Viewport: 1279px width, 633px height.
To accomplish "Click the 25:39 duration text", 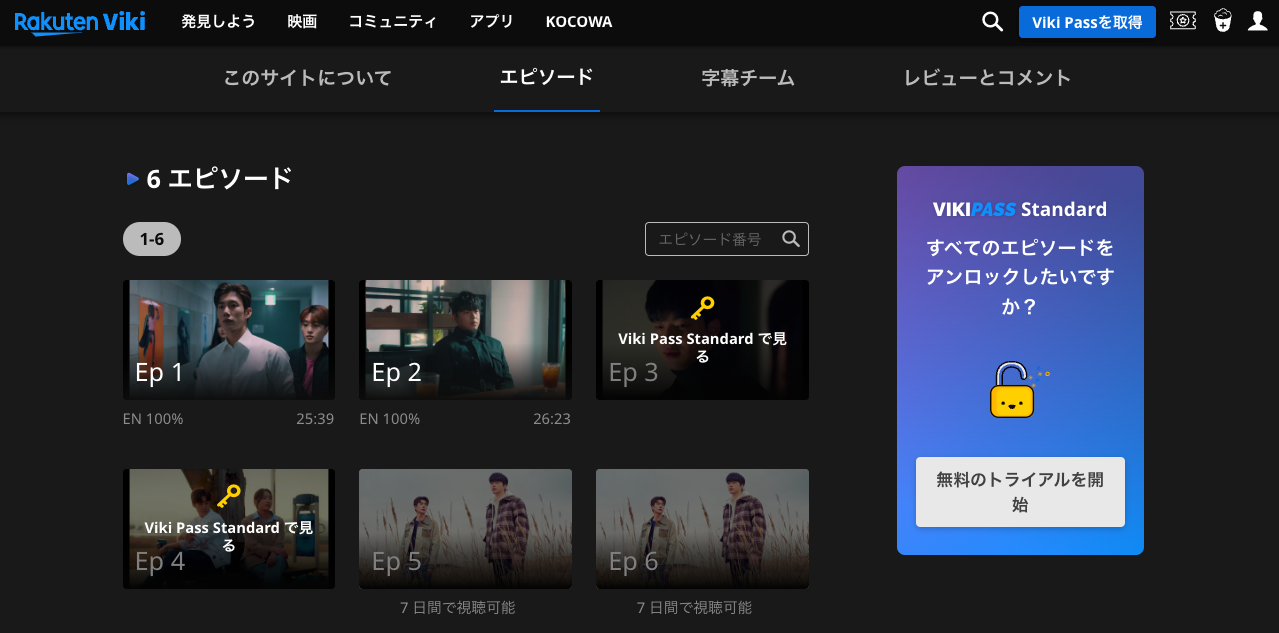I will pyautogui.click(x=315, y=419).
